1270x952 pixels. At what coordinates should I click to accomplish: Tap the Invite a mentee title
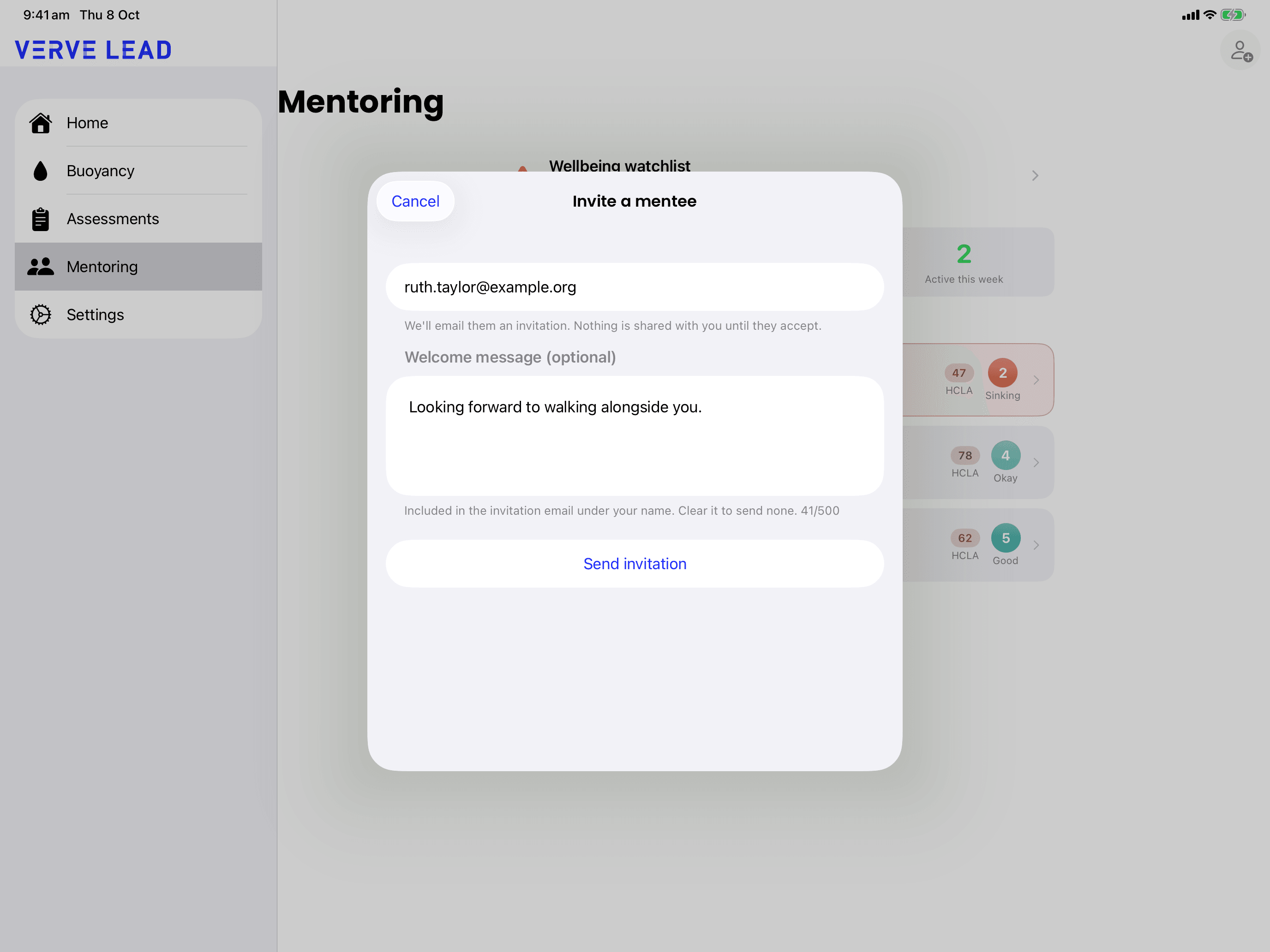[x=635, y=202]
